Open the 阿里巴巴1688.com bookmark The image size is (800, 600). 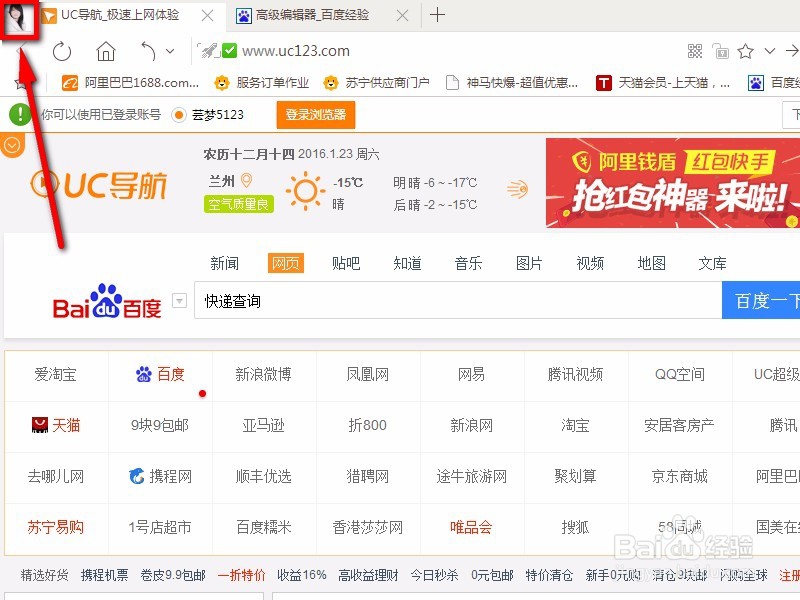pyautogui.click(x=130, y=82)
